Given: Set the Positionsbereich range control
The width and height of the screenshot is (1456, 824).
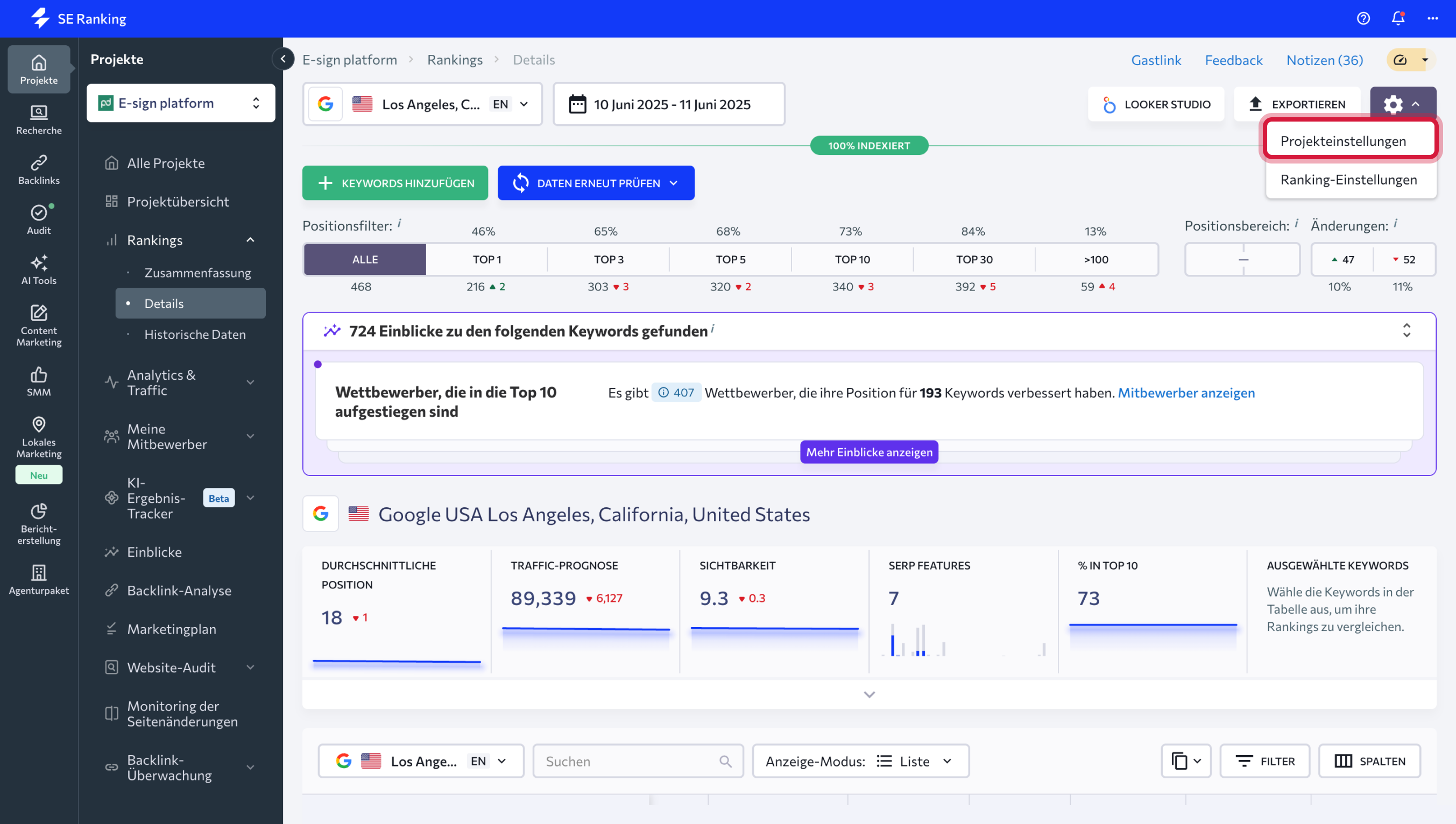Looking at the screenshot, I should click(1242, 259).
